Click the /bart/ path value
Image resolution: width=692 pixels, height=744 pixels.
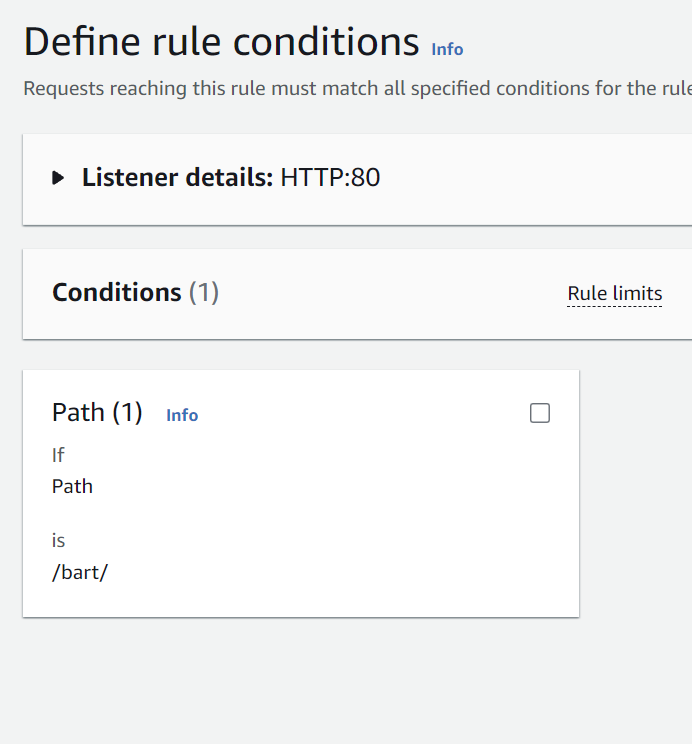click(x=79, y=575)
